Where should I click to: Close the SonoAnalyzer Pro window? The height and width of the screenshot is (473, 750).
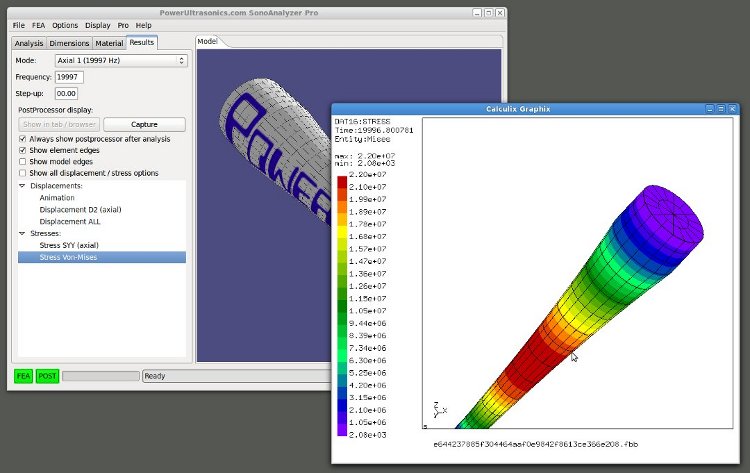tap(500, 13)
